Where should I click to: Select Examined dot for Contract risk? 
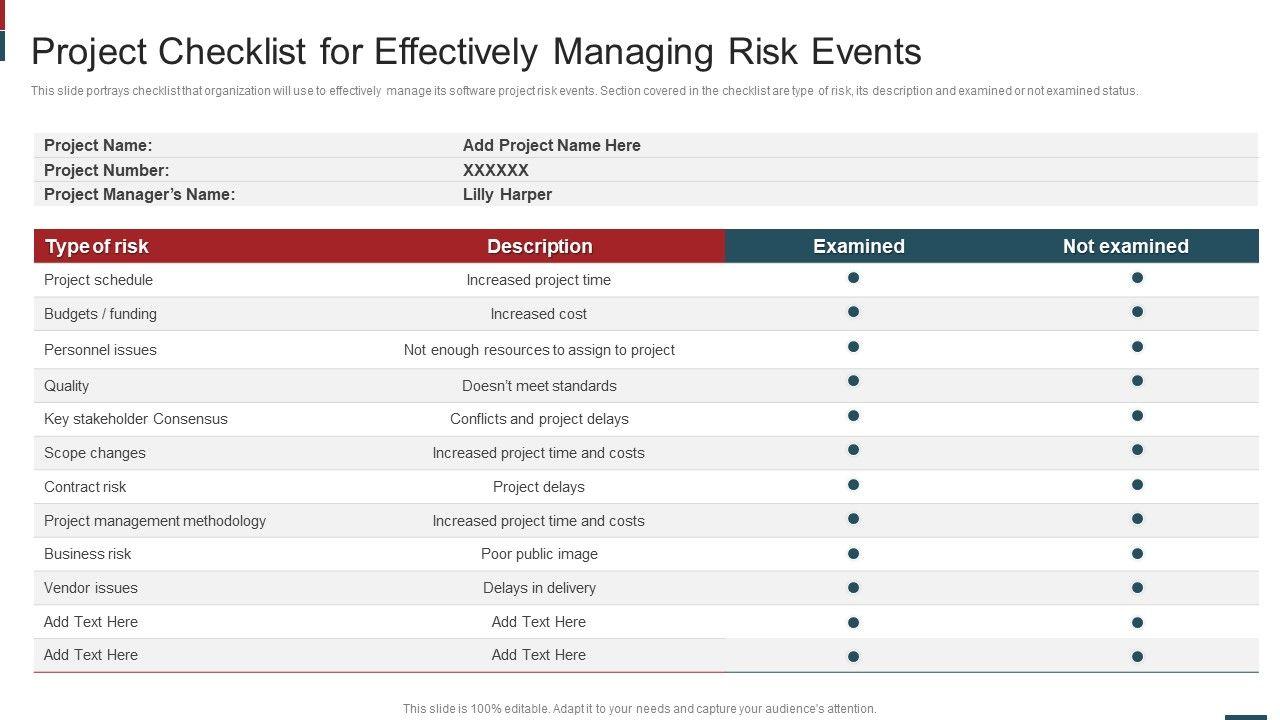tap(853, 485)
